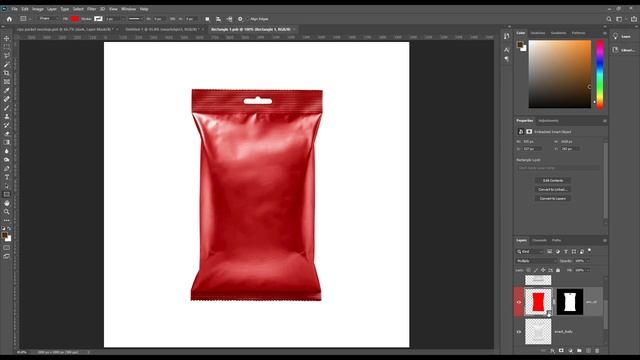Select the Hand tool
This screenshot has height=360, width=640.
[x=7, y=203]
